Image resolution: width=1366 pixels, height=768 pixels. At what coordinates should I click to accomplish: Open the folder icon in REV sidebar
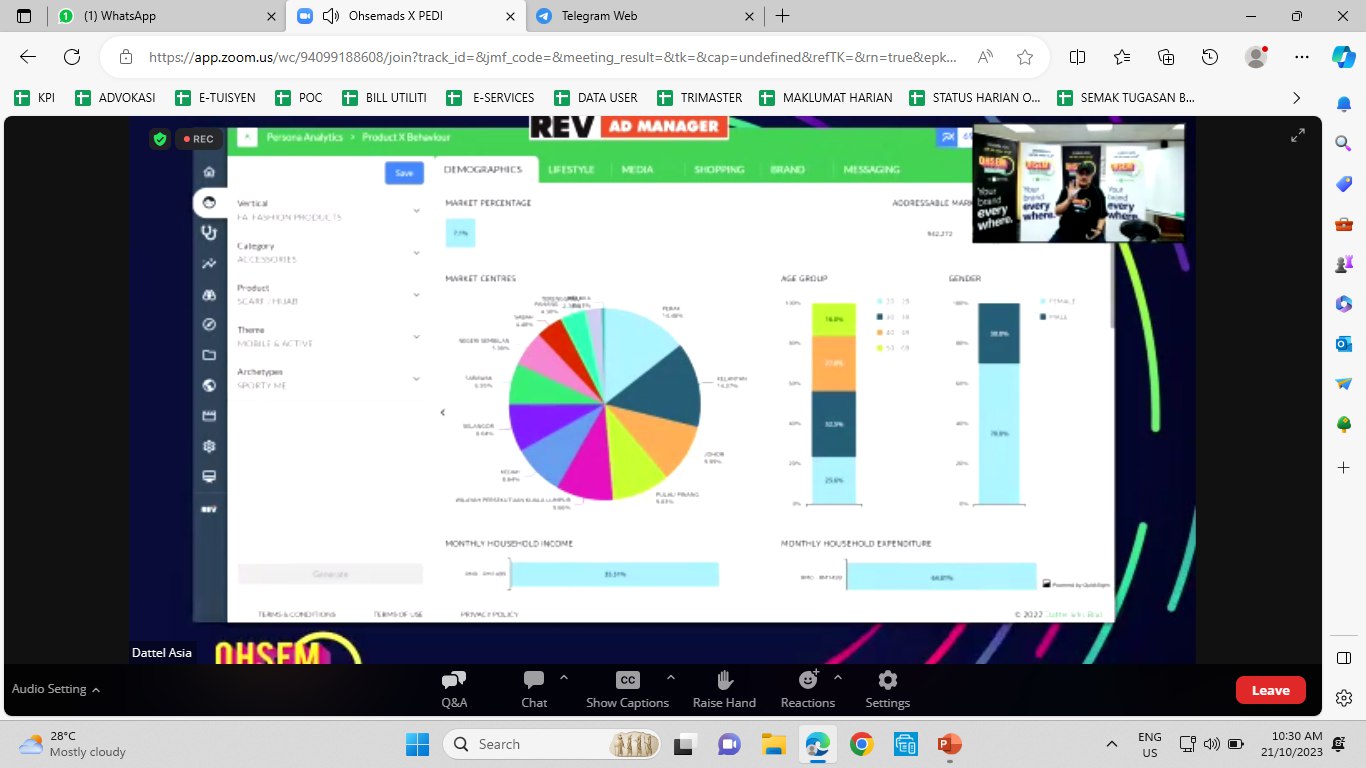click(x=209, y=355)
